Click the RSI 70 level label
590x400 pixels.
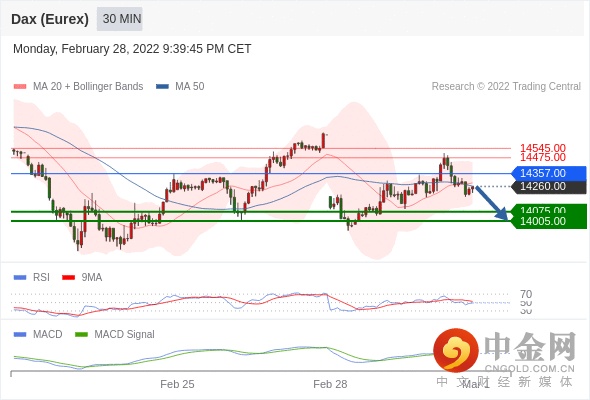point(526,294)
